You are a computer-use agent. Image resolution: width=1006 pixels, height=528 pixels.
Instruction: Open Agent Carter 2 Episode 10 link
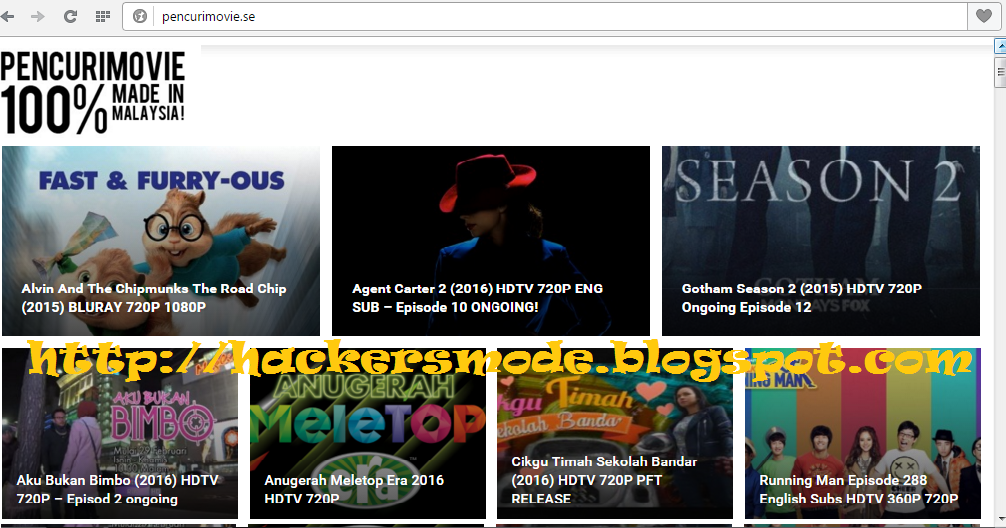pos(477,298)
